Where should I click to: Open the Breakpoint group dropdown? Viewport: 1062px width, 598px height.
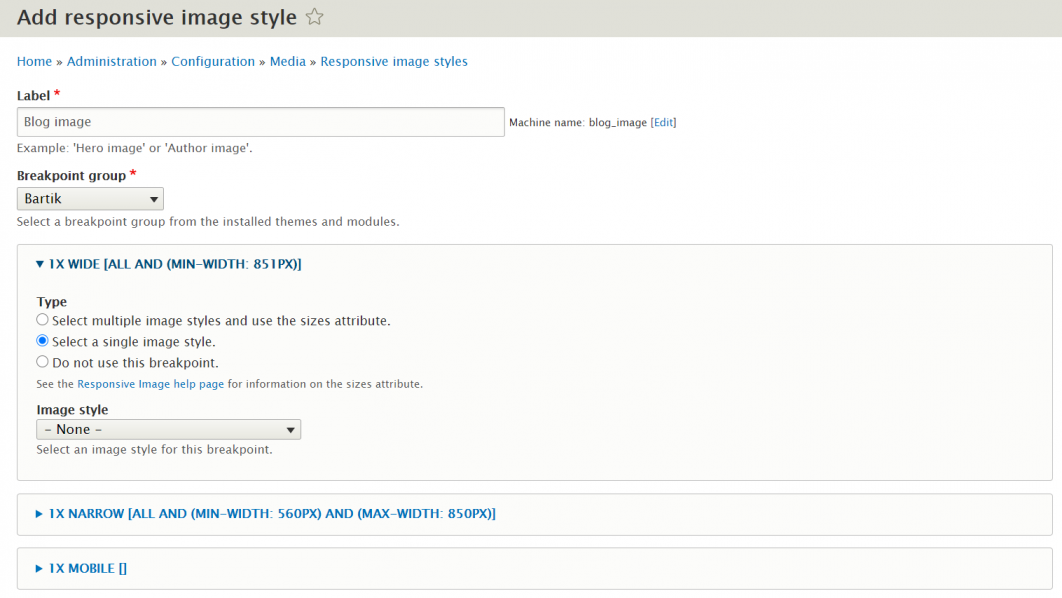coord(90,198)
